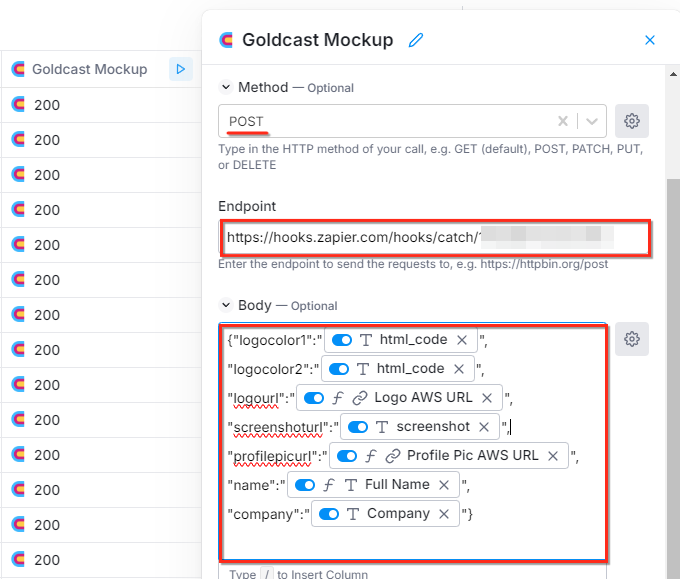Open the Method field settings gear

[631, 121]
